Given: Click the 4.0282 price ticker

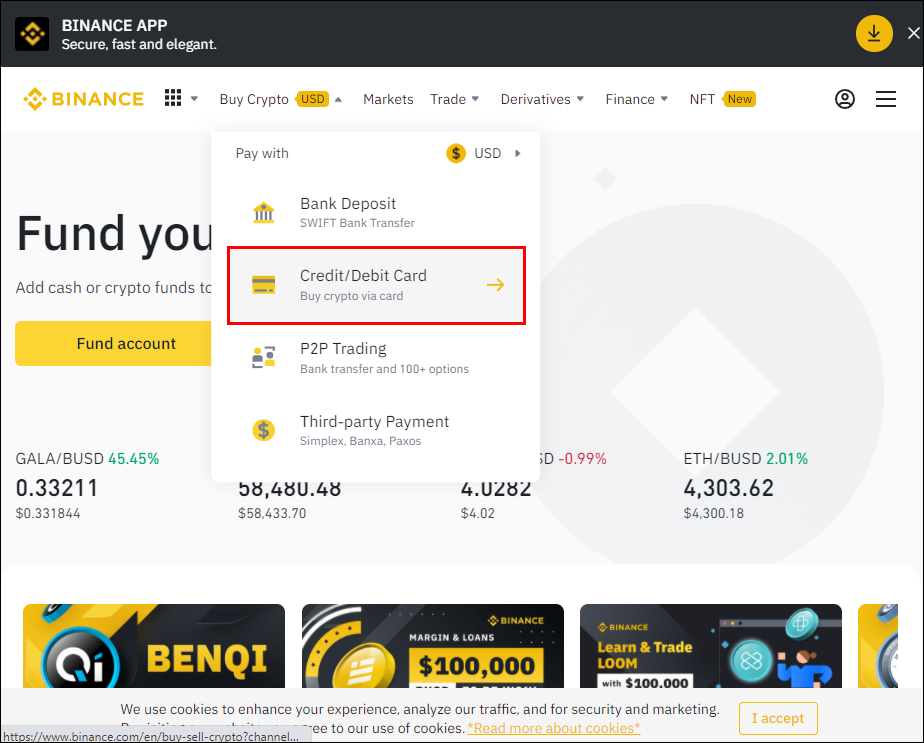Looking at the screenshot, I should point(496,488).
